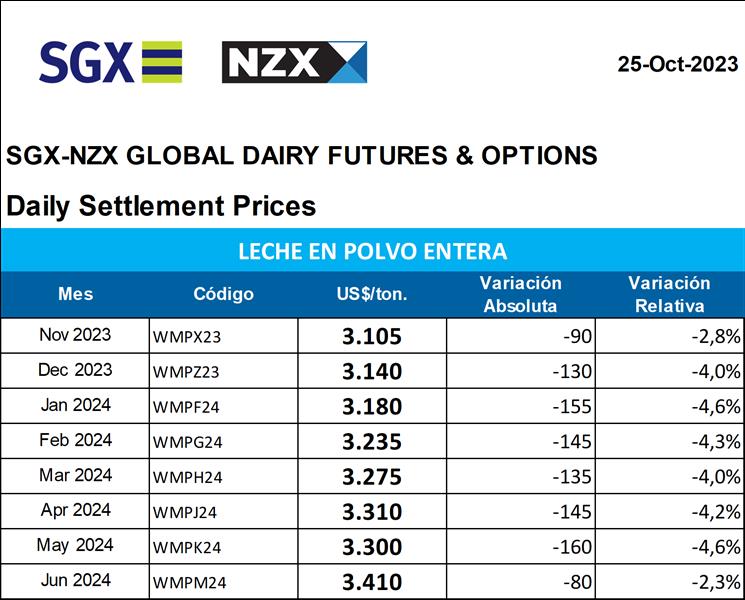Click the -2,3% relative variation cell

click(716, 582)
